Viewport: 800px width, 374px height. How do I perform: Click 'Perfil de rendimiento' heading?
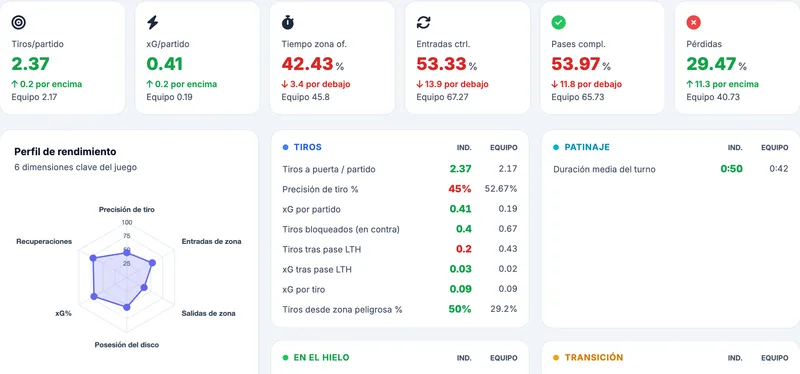[x=65, y=152]
